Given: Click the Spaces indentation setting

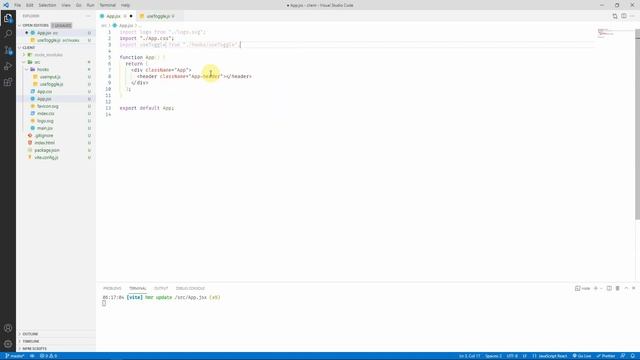Looking at the screenshot, I should [493, 356].
